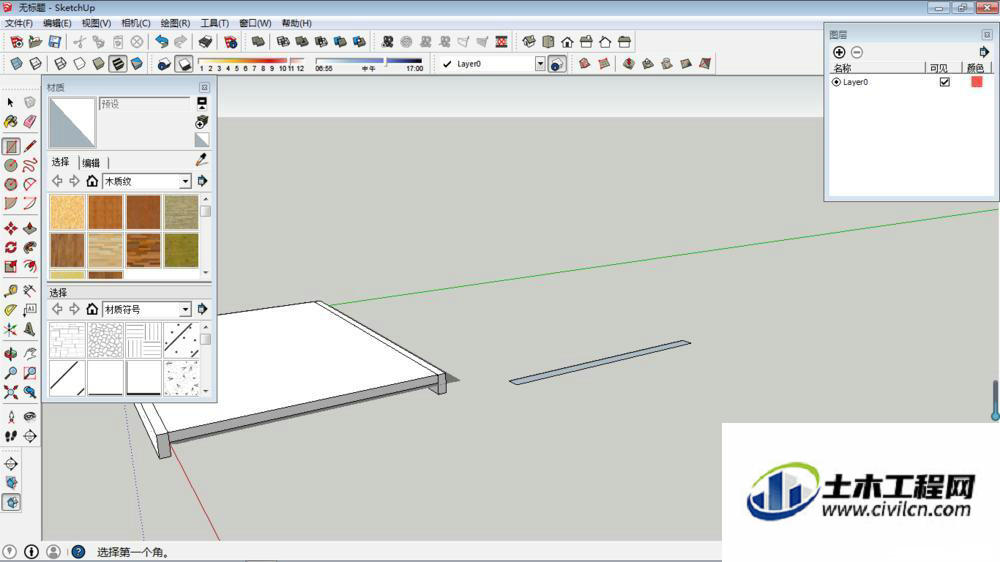This screenshot has height=562, width=1000.
Task: Select the Pan hand tool
Action: tap(30, 353)
